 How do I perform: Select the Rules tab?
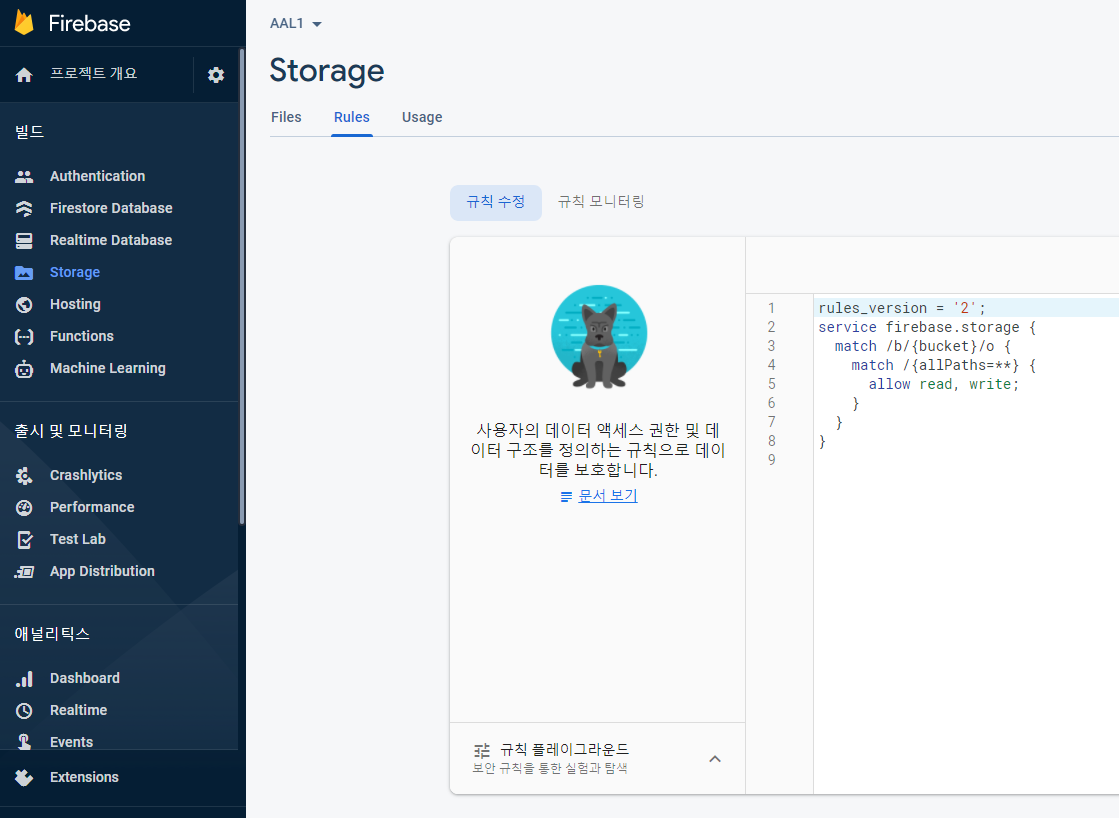click(352, 117)
